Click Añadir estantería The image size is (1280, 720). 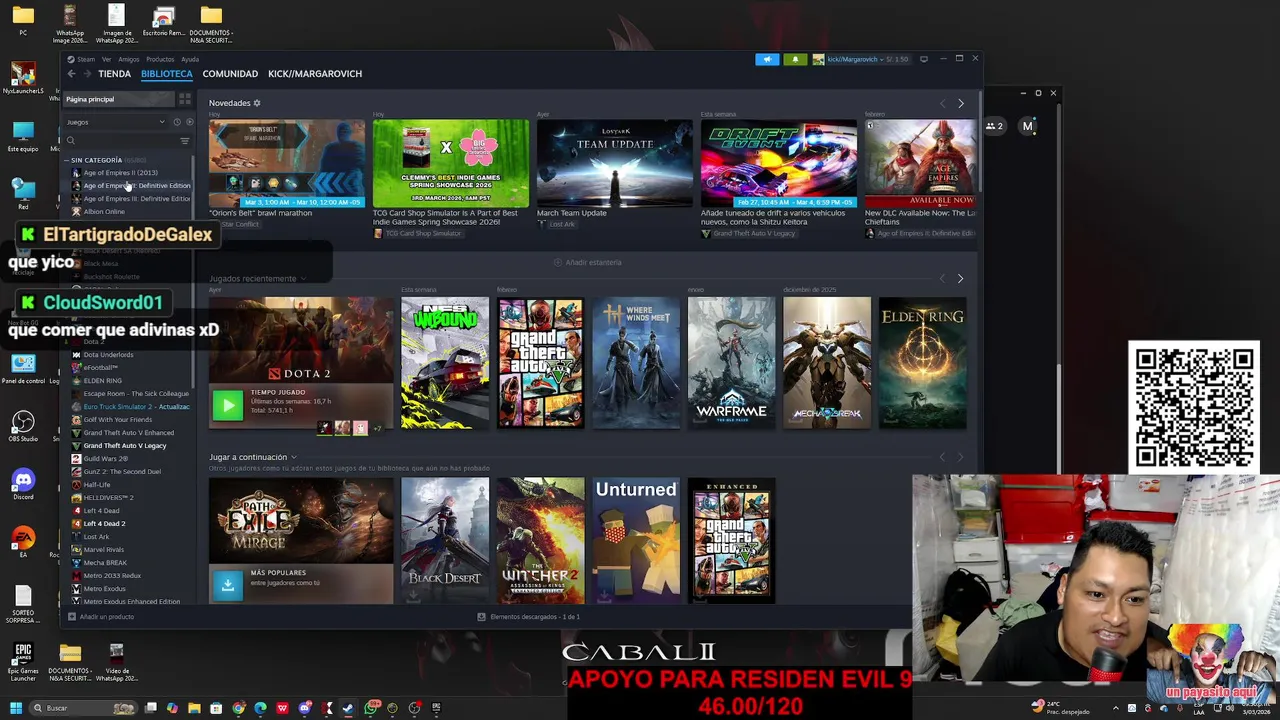588,262
